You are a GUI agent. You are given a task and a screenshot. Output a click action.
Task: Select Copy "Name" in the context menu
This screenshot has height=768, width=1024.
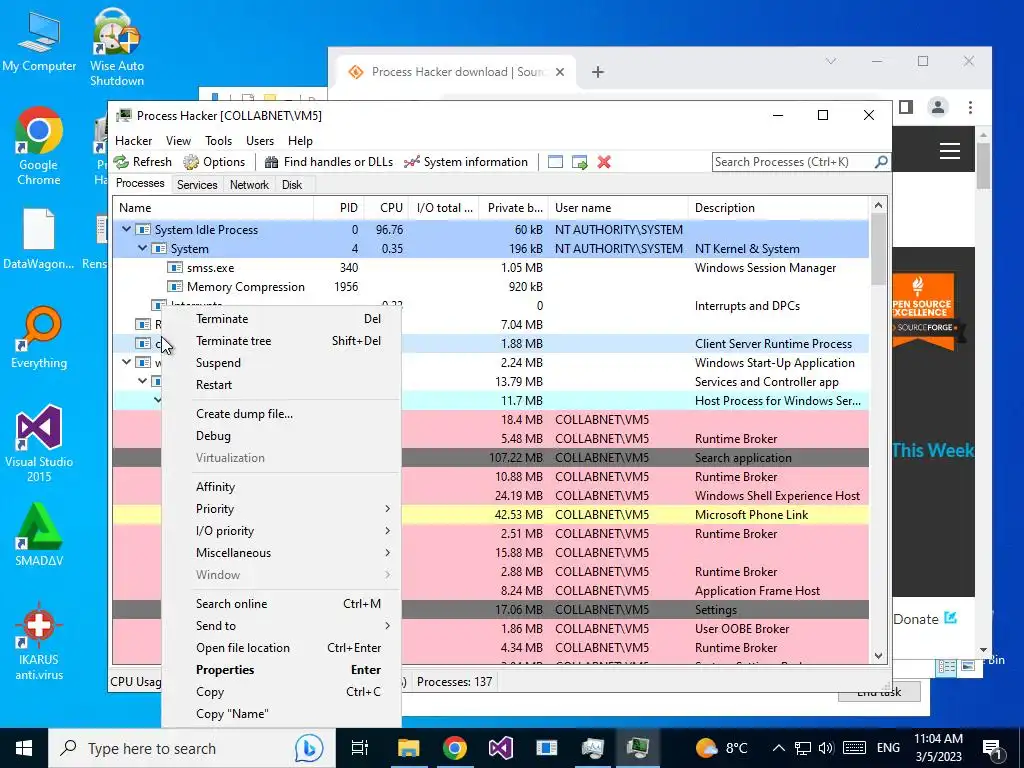(281, 714)
